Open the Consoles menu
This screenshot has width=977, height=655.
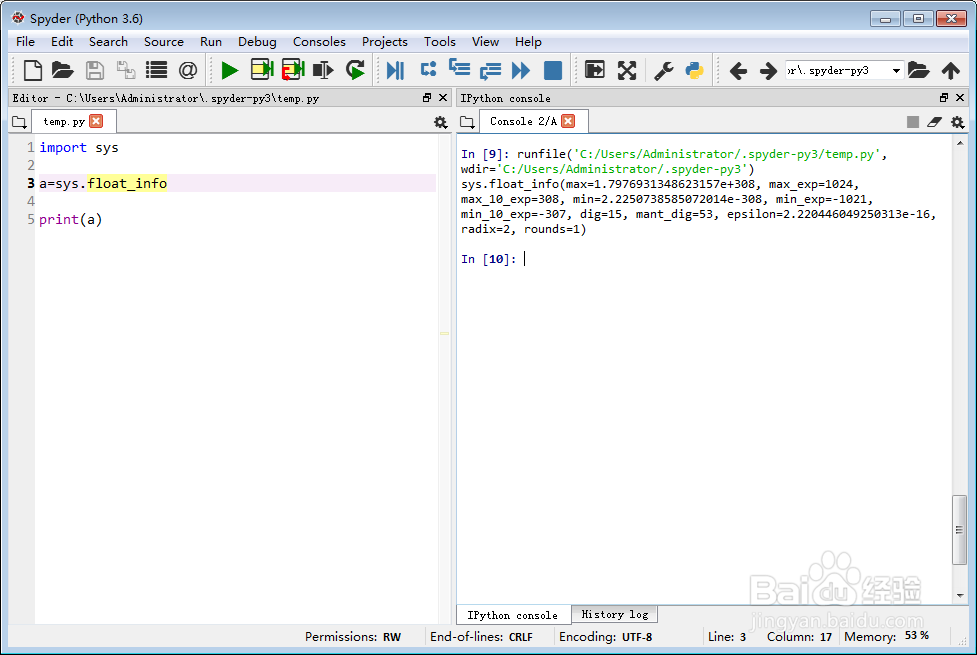coord(319,42)
